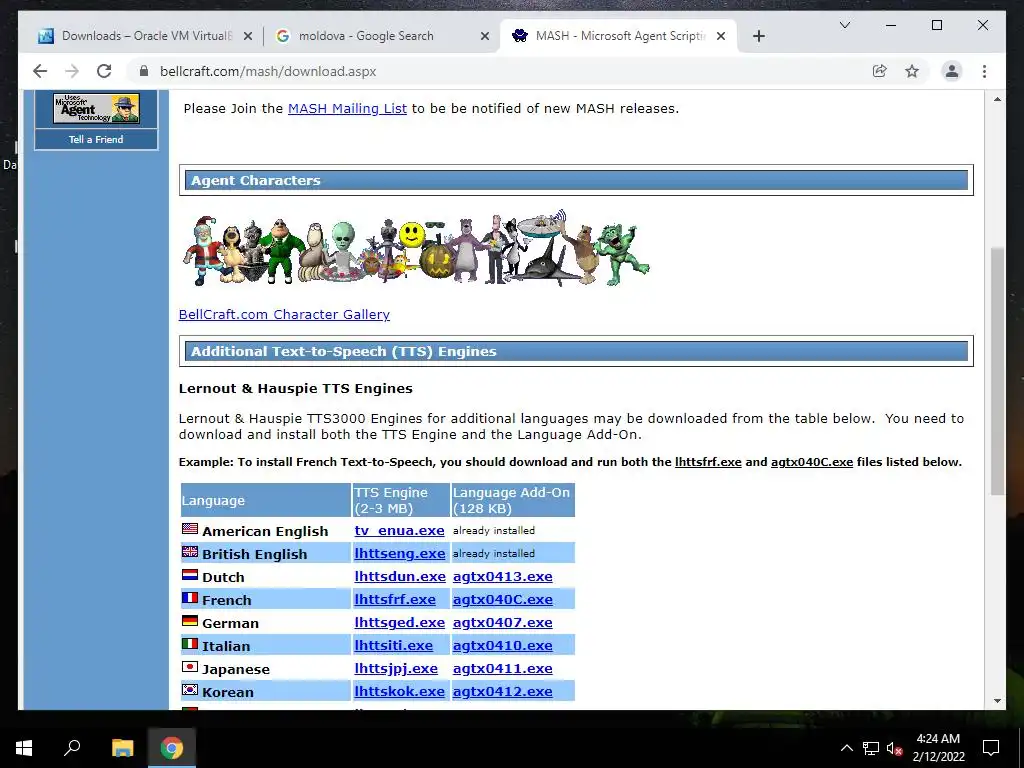The image size is (1024, 768).
Task: Go back using the browser back arrow
Action: click(x=40, y=71)
